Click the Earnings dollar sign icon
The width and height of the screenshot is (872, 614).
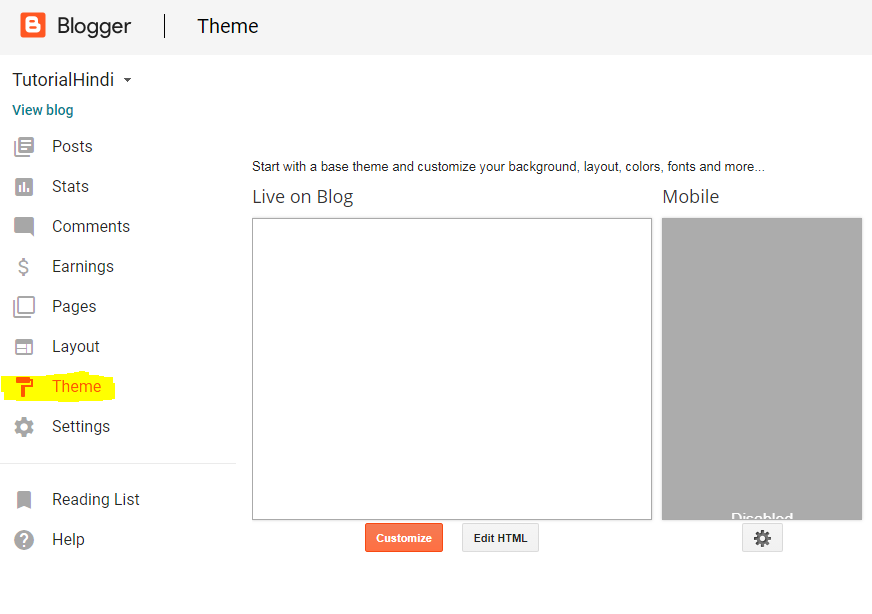[x=23, y=267]
